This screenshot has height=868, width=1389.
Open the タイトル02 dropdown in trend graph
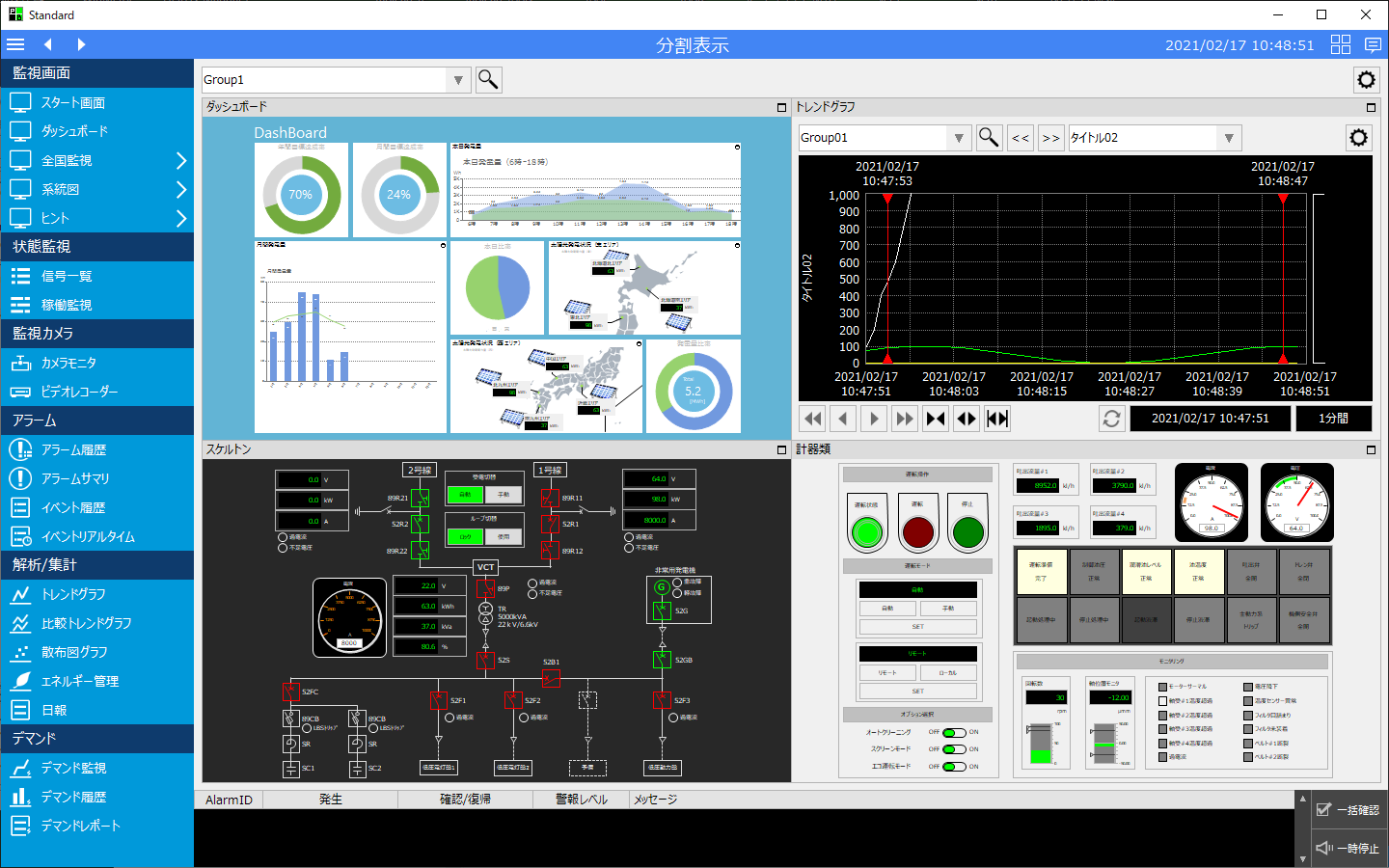tap(1228, 138)
